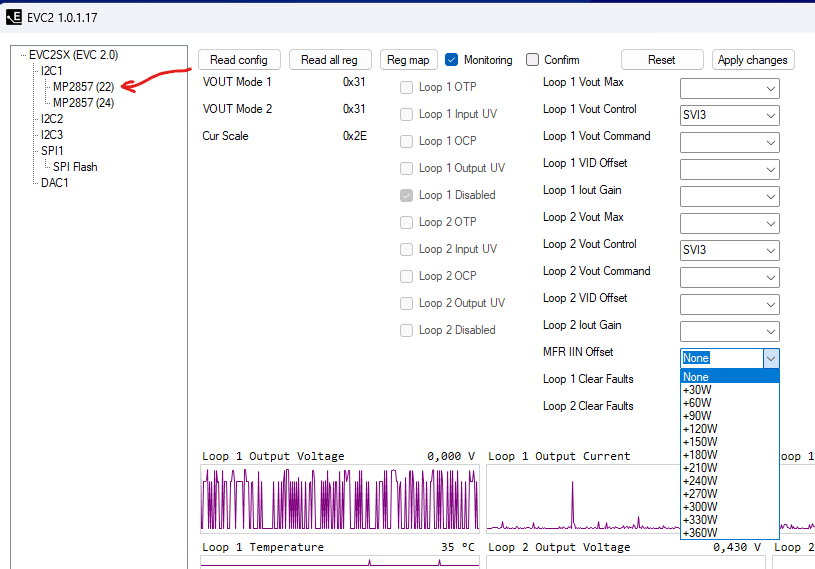Open the Reg map
This screenshot has height=569, width=815.
pyautogui.click(x=409, y=60)
